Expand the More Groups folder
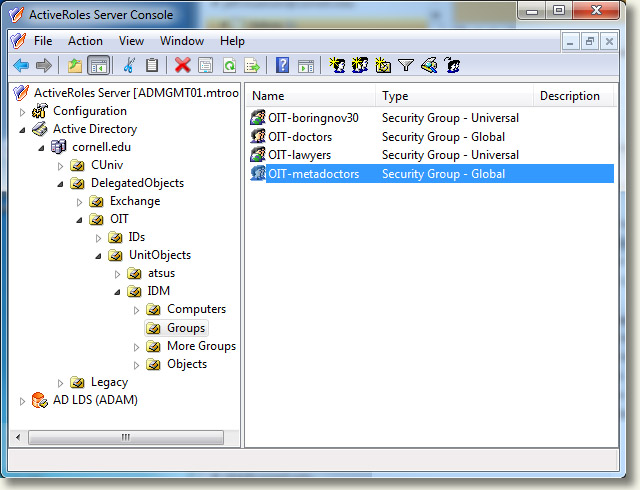This screenshot has width=640, height=490. click(137, 347)
